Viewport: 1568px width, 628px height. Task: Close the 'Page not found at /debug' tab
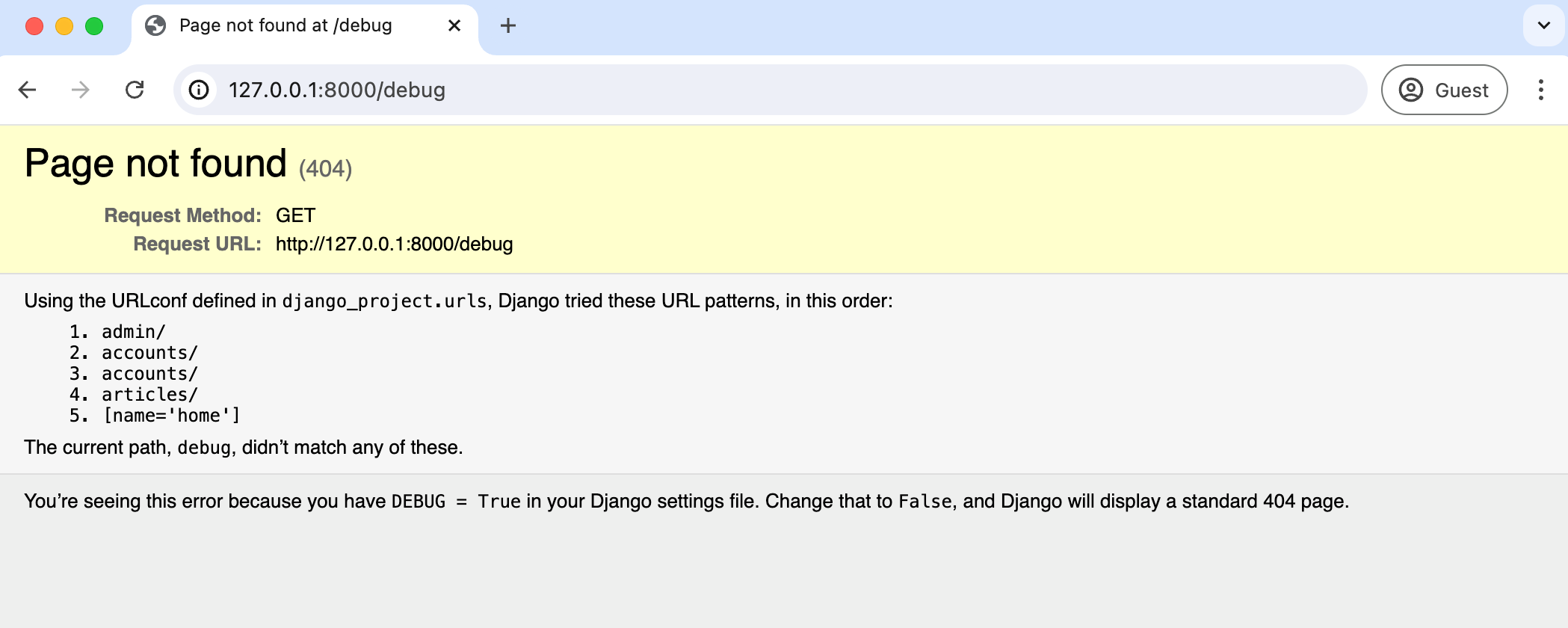pyautogui.click(x=454, y=25)
